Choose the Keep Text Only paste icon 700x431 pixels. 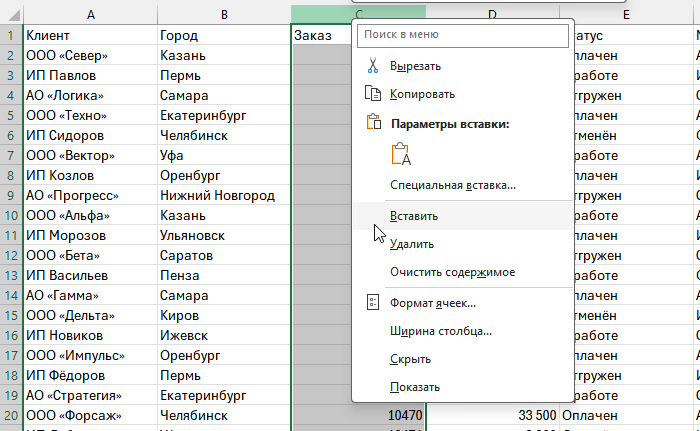click(x=402, y=154)
